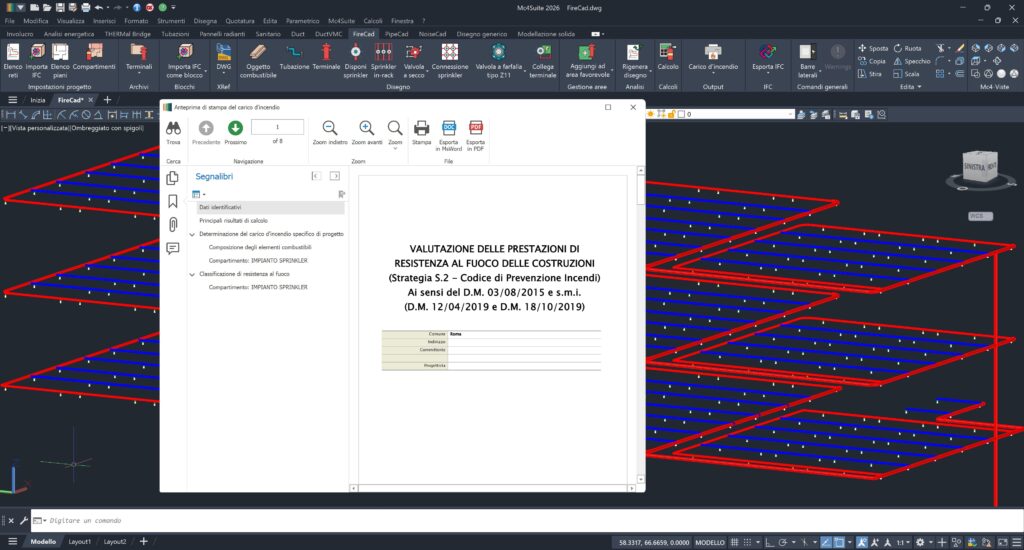This screenshot has height=550, width=1024.
Task: Select the Terminale hydrant tool
Action: (x=326, y=57)
